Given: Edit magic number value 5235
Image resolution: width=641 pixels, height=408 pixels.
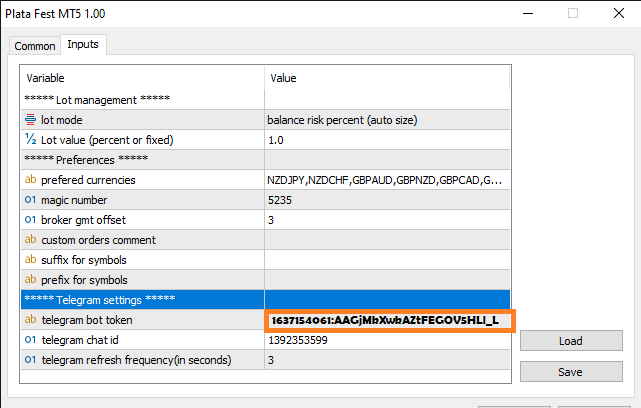Looking at the screenshot, I should pos(387,200).
